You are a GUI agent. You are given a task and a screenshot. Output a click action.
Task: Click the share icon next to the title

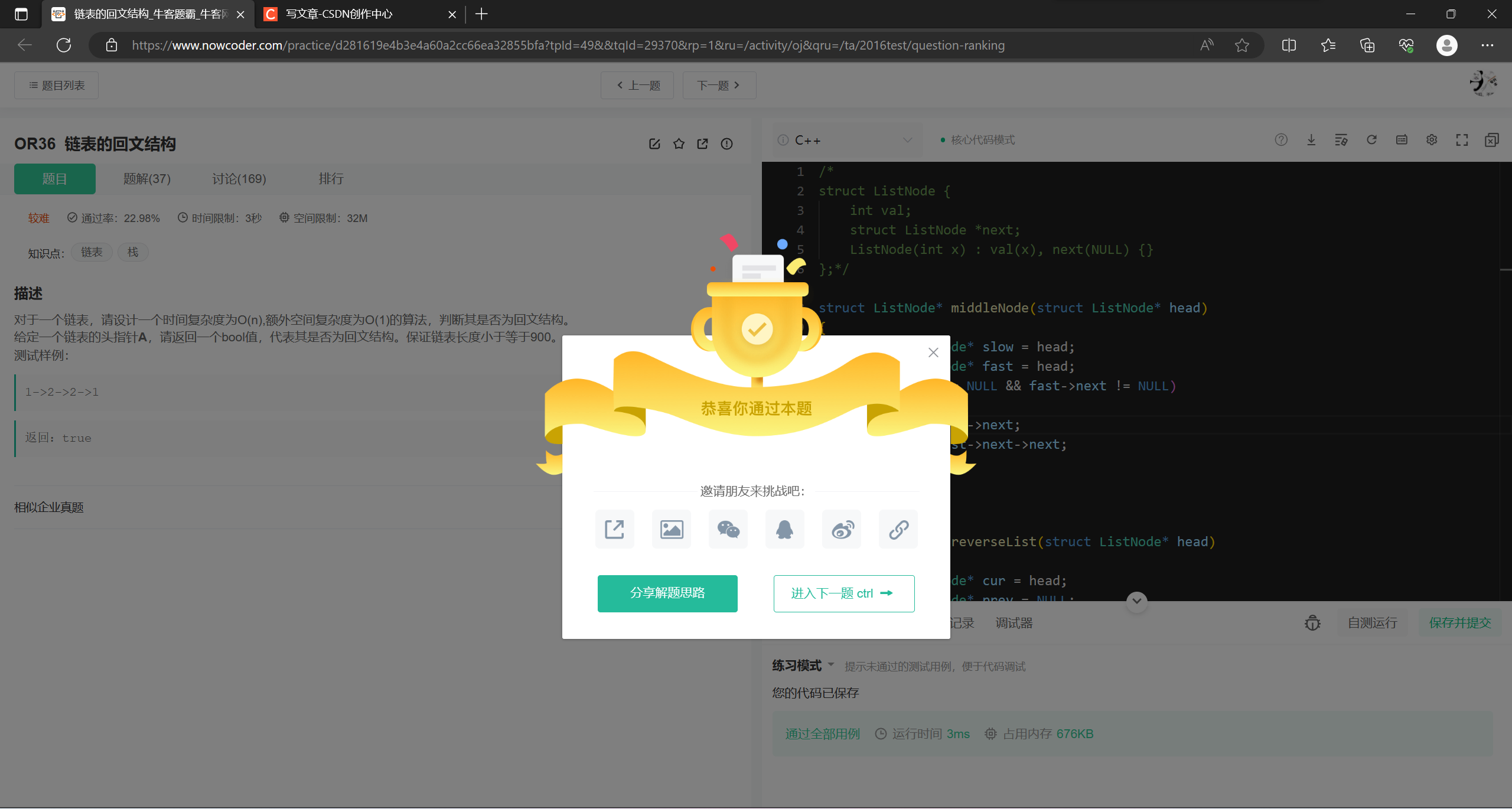pos(702,144)
